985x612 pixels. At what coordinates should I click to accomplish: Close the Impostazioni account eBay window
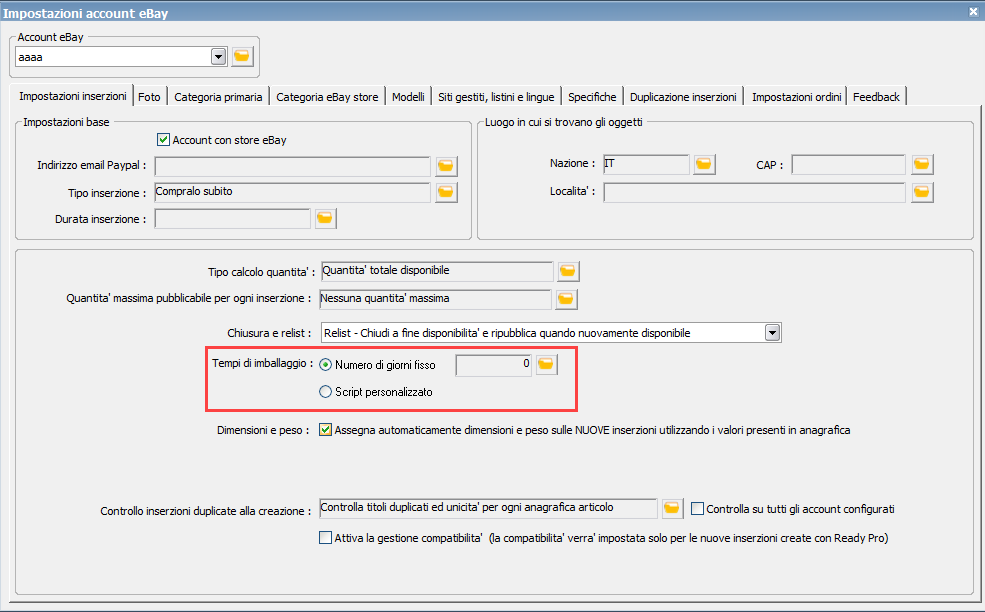tap(973, 11)
